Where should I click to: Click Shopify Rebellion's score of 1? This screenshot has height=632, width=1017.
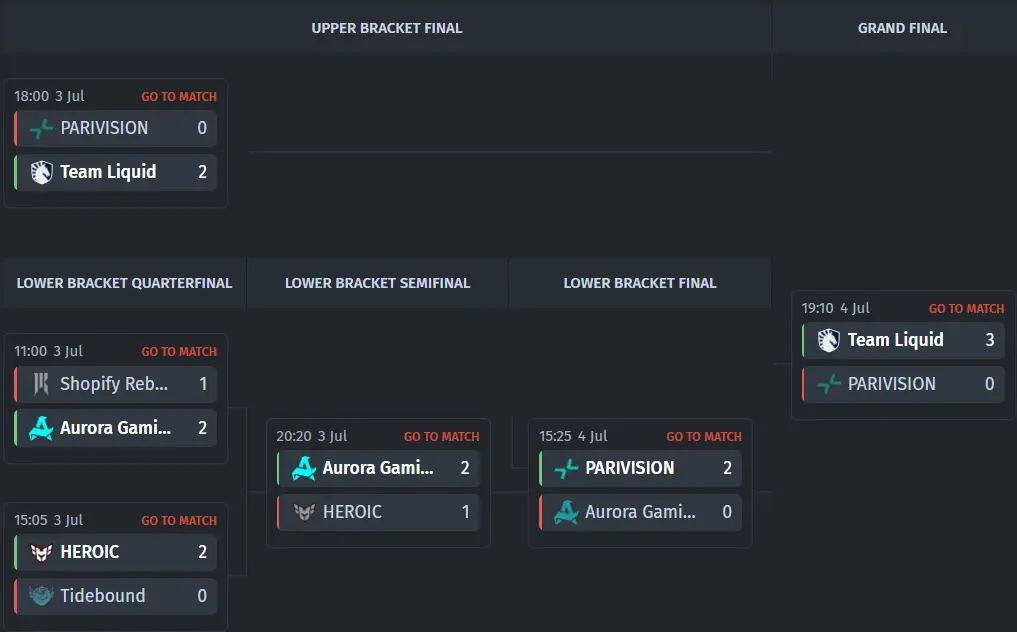tap(203, 384)
